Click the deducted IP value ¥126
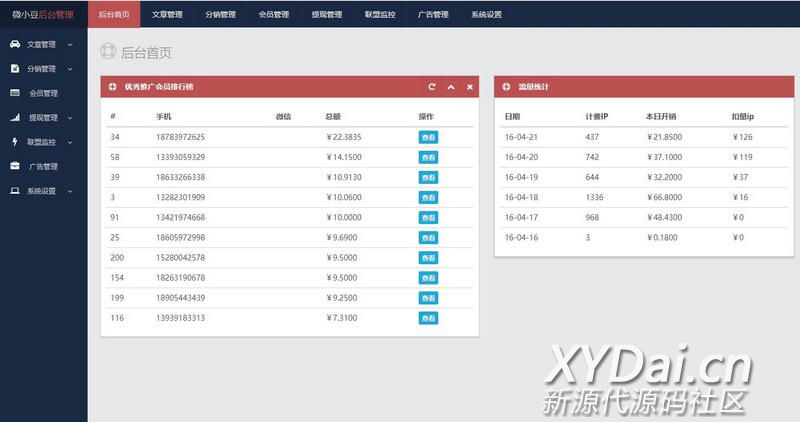Screen dimensions: 800x422 click(x=742, y=137)
